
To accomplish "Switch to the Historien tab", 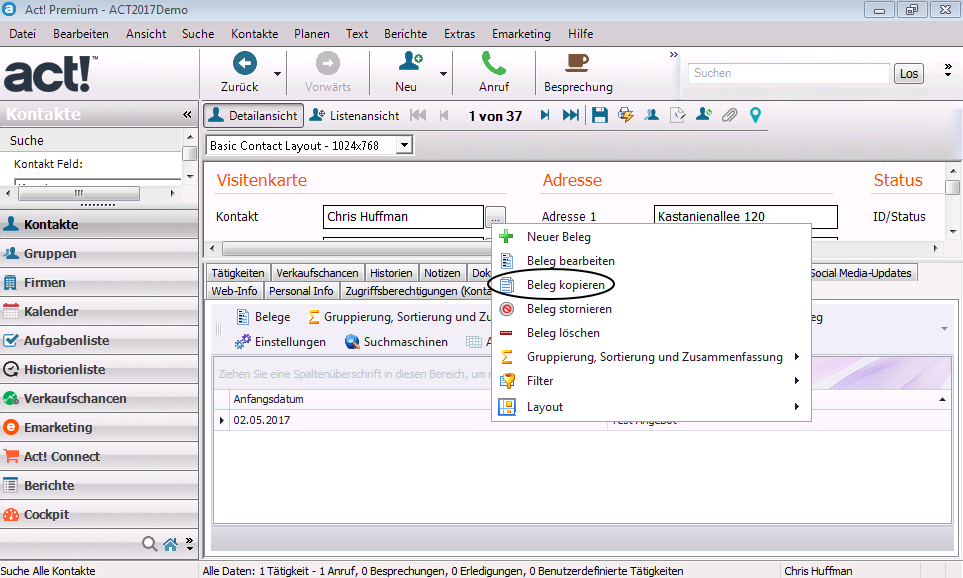I will tap(391, 273).
